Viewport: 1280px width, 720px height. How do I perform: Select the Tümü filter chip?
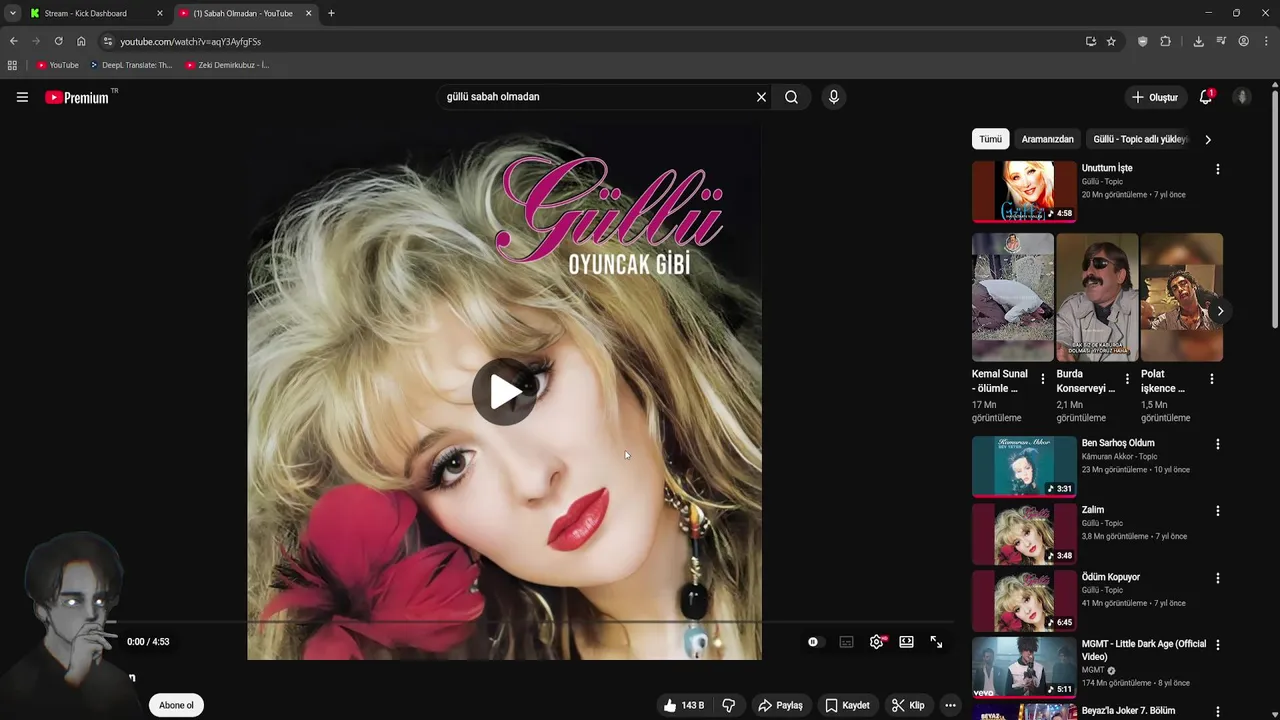pyautogui.click(x=990, y=139)
